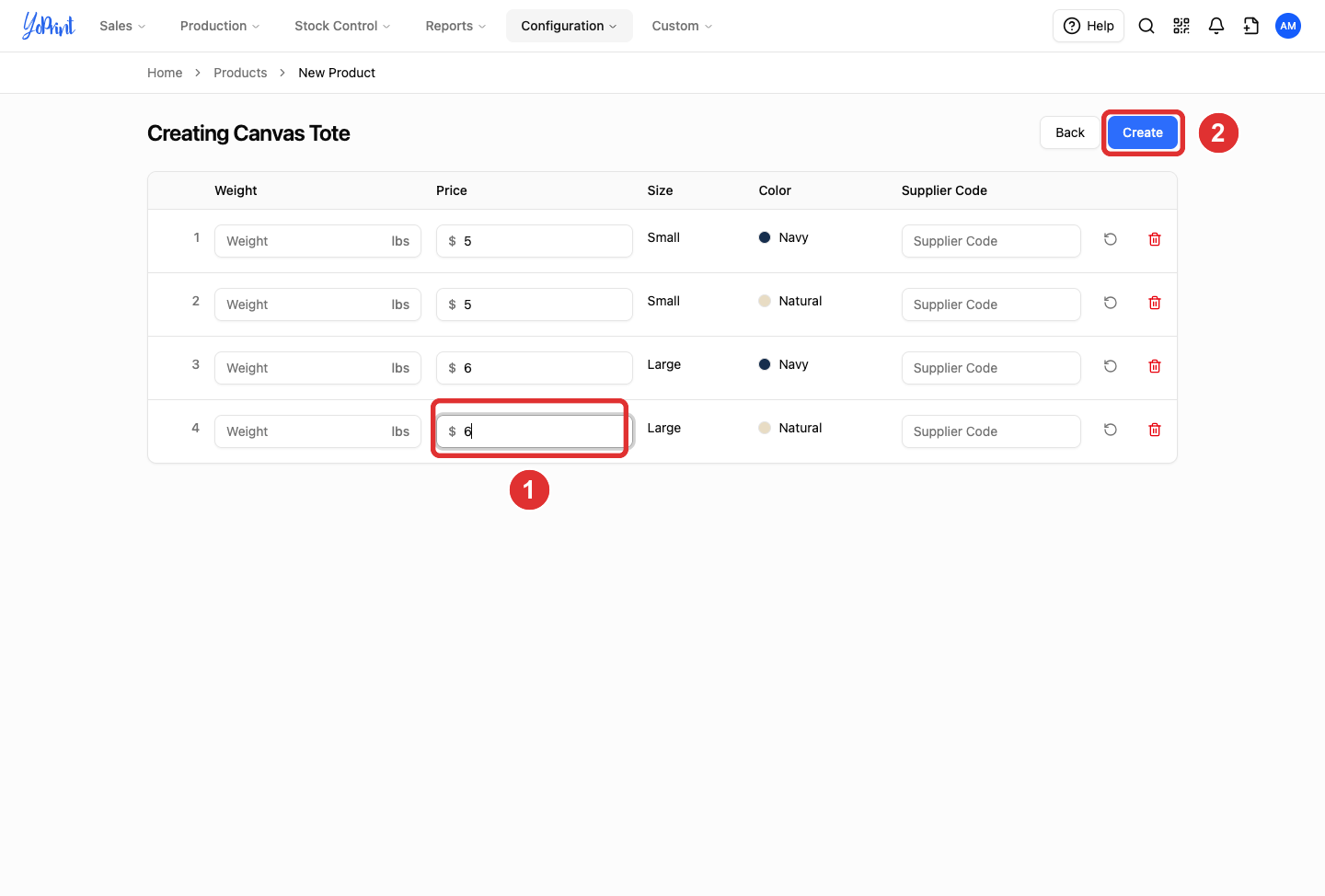Go to Products breadcrumb
Image resolution: width=1325 pixels, height=896 pixels.
tap(240, 73)
